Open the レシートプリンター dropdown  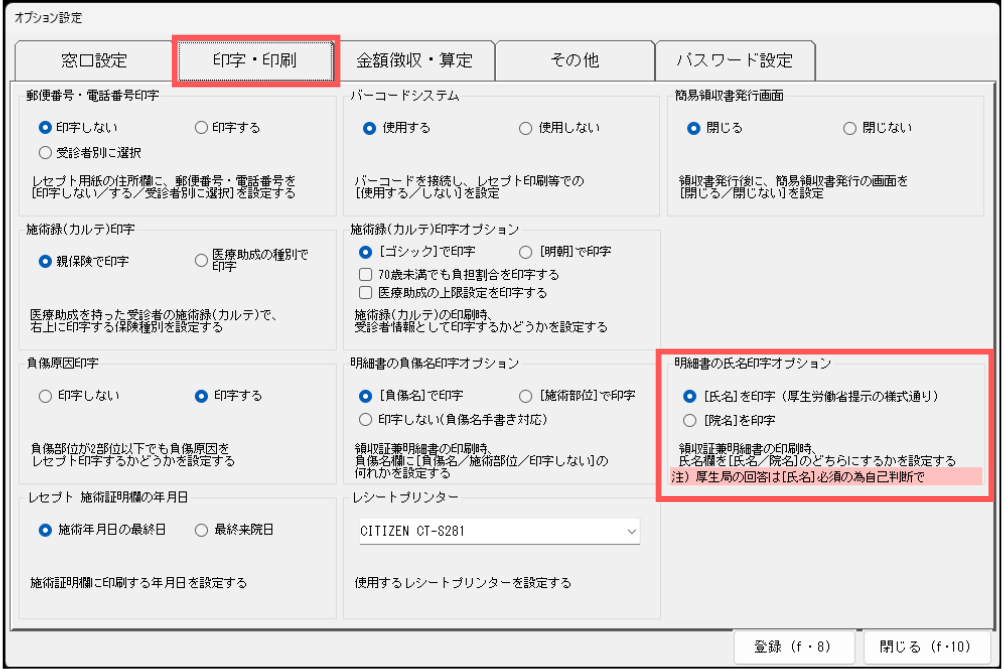[x=499, y=531]
